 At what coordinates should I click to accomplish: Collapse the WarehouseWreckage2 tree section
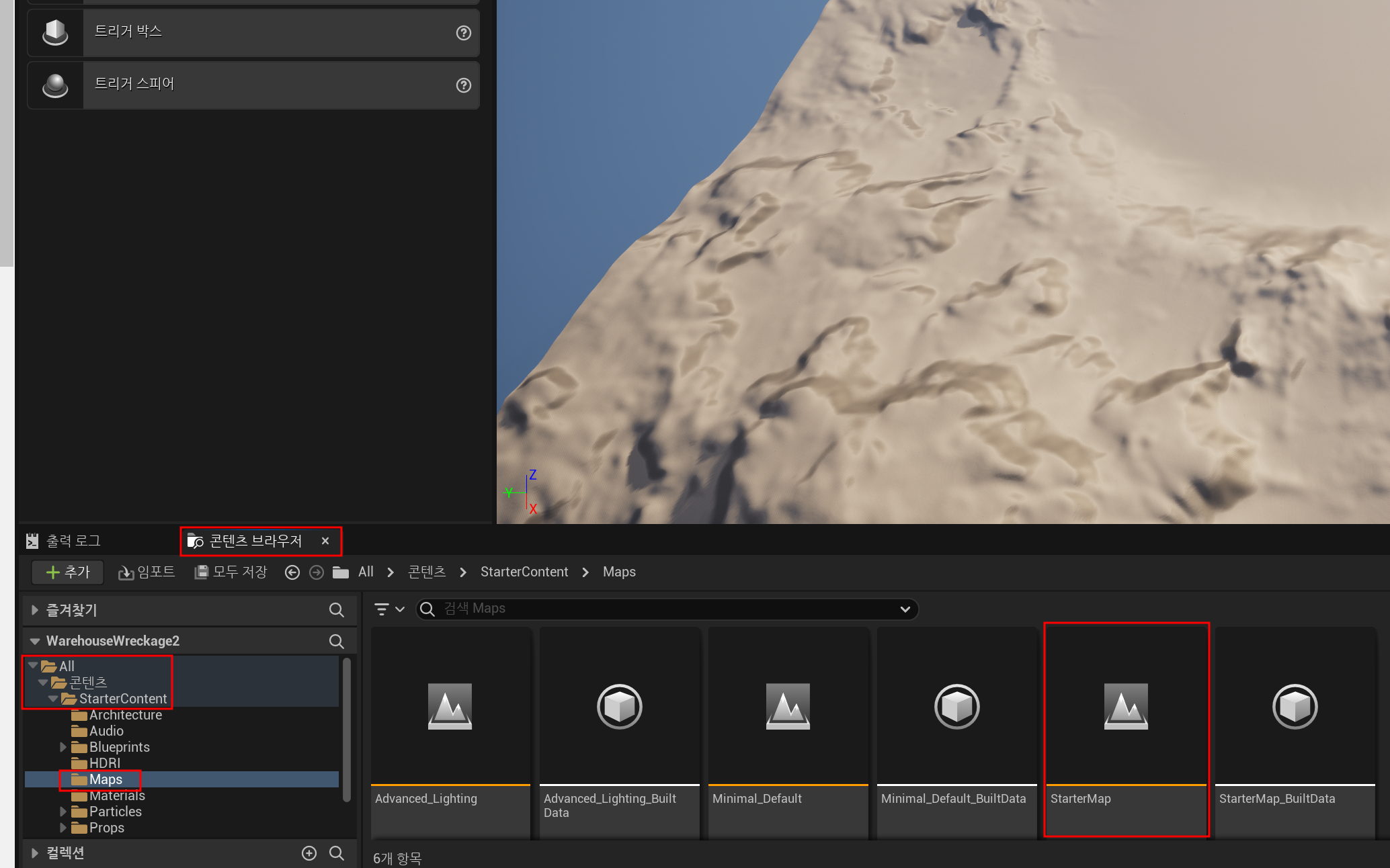click(35, 641)
